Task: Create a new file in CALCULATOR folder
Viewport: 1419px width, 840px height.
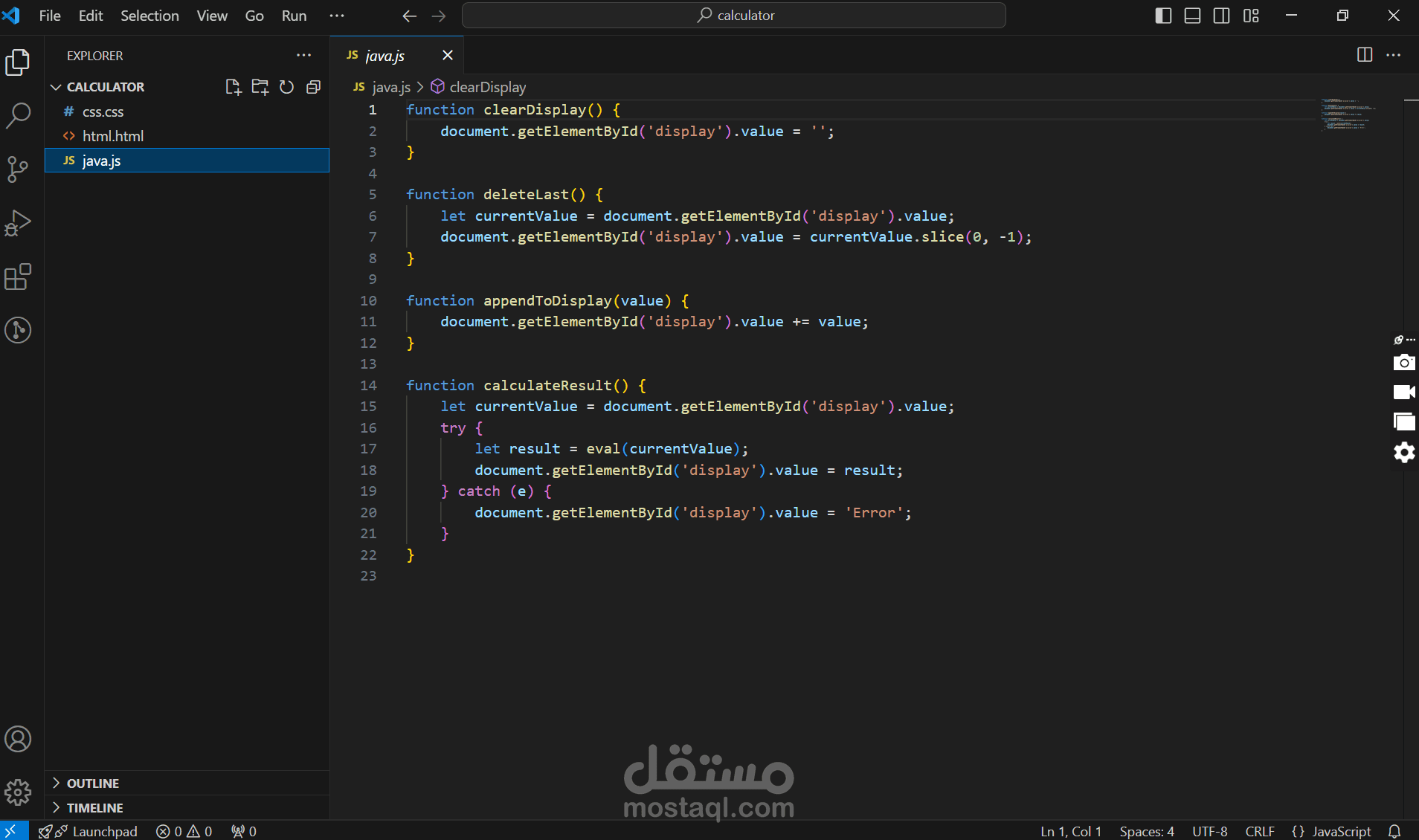Action: coord(234,87)
